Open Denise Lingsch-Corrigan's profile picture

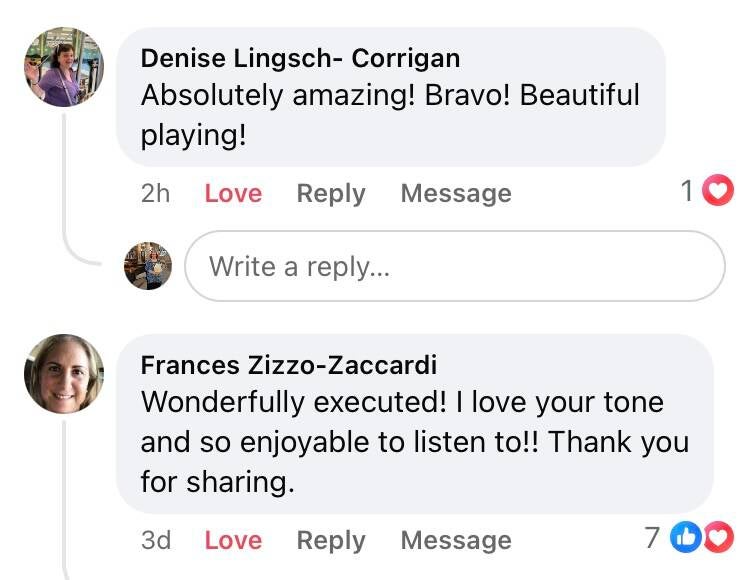tap(64, 67)
